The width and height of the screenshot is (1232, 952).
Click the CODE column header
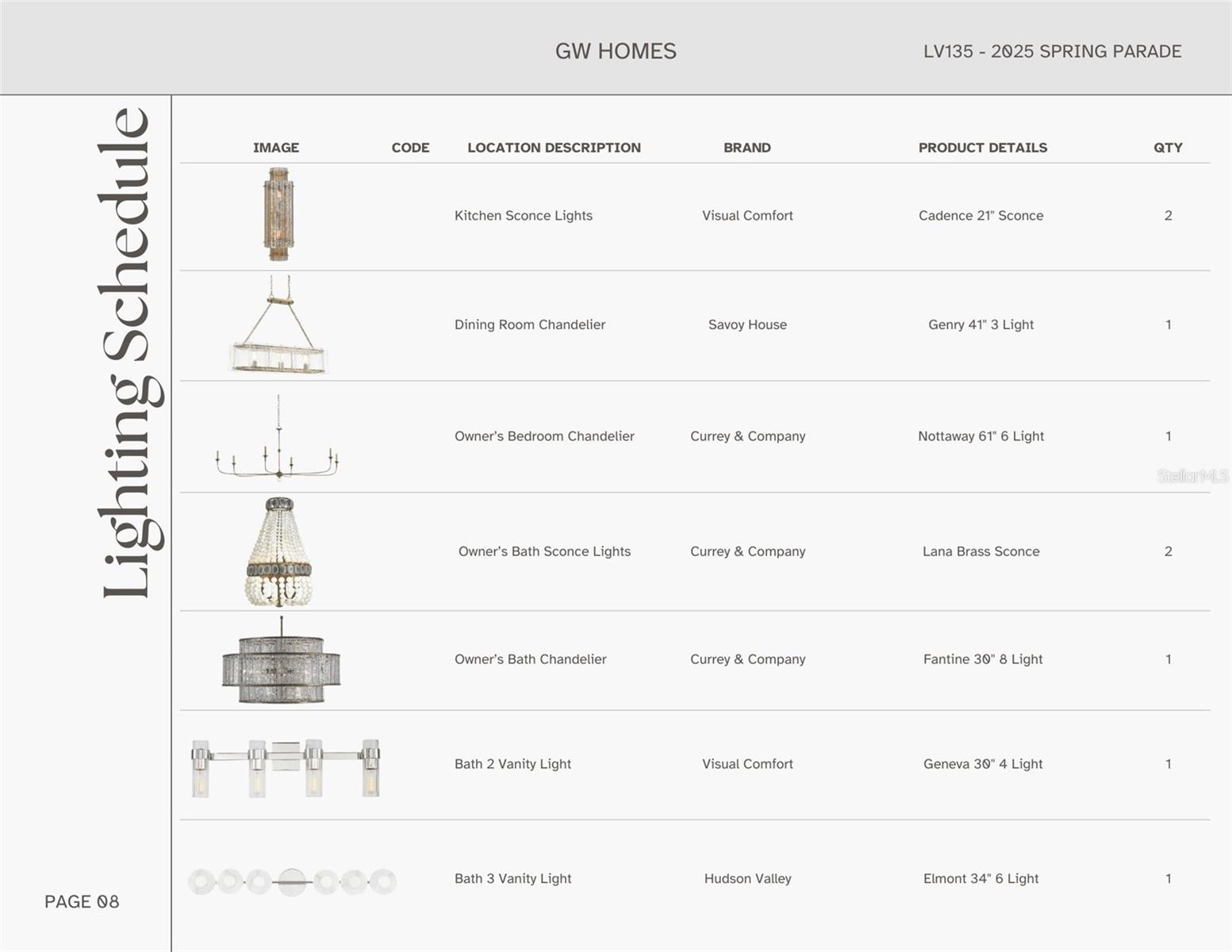pos(410,148)
